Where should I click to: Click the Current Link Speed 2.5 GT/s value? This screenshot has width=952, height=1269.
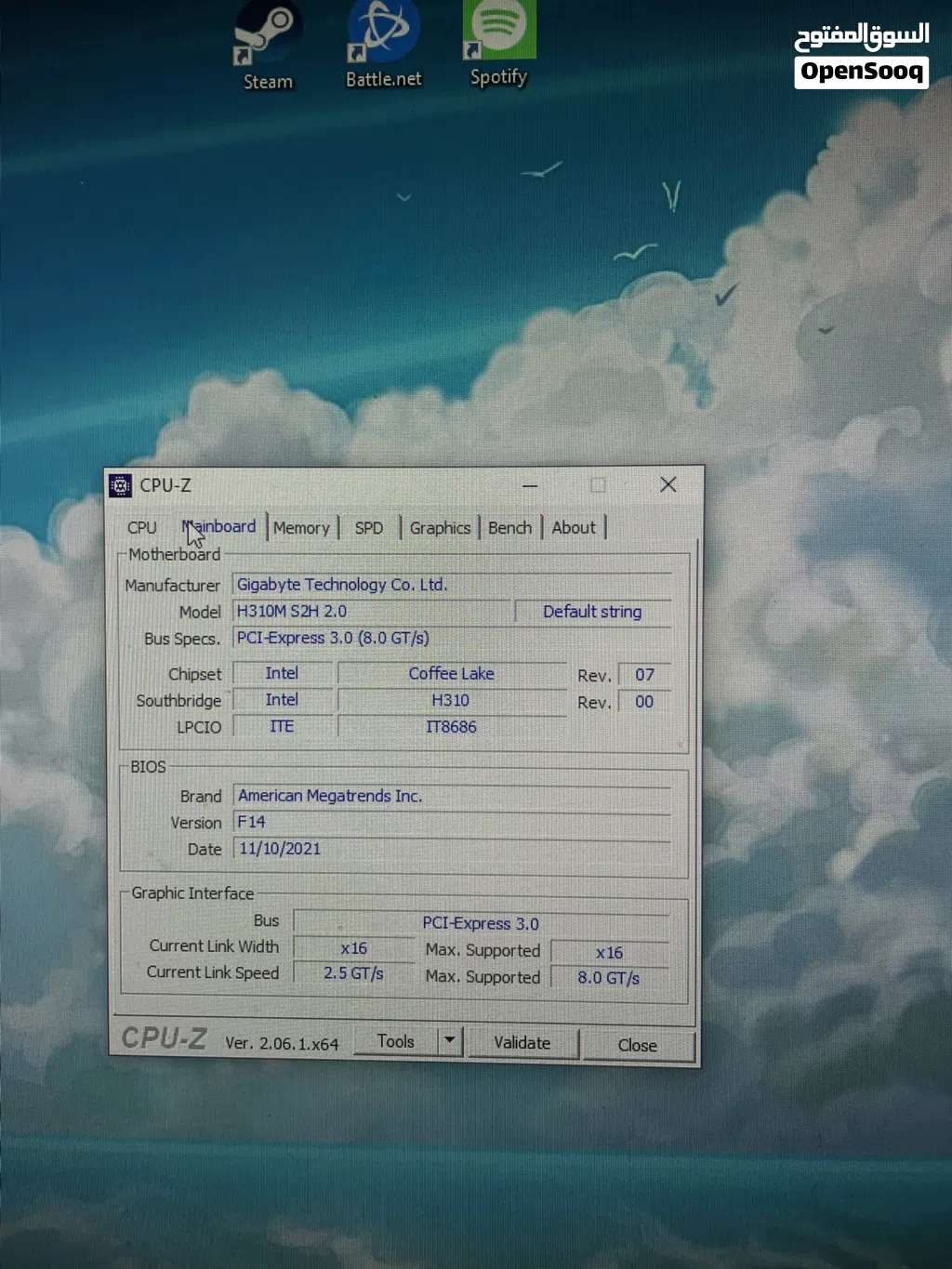click(x=353, y=973)
